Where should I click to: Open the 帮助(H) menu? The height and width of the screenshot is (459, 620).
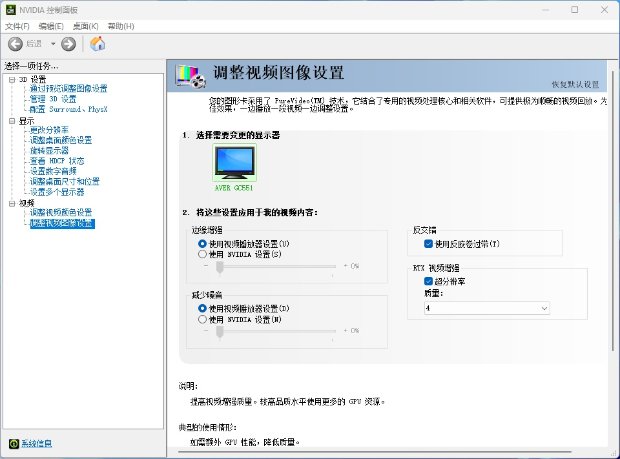tap(121, 26)
